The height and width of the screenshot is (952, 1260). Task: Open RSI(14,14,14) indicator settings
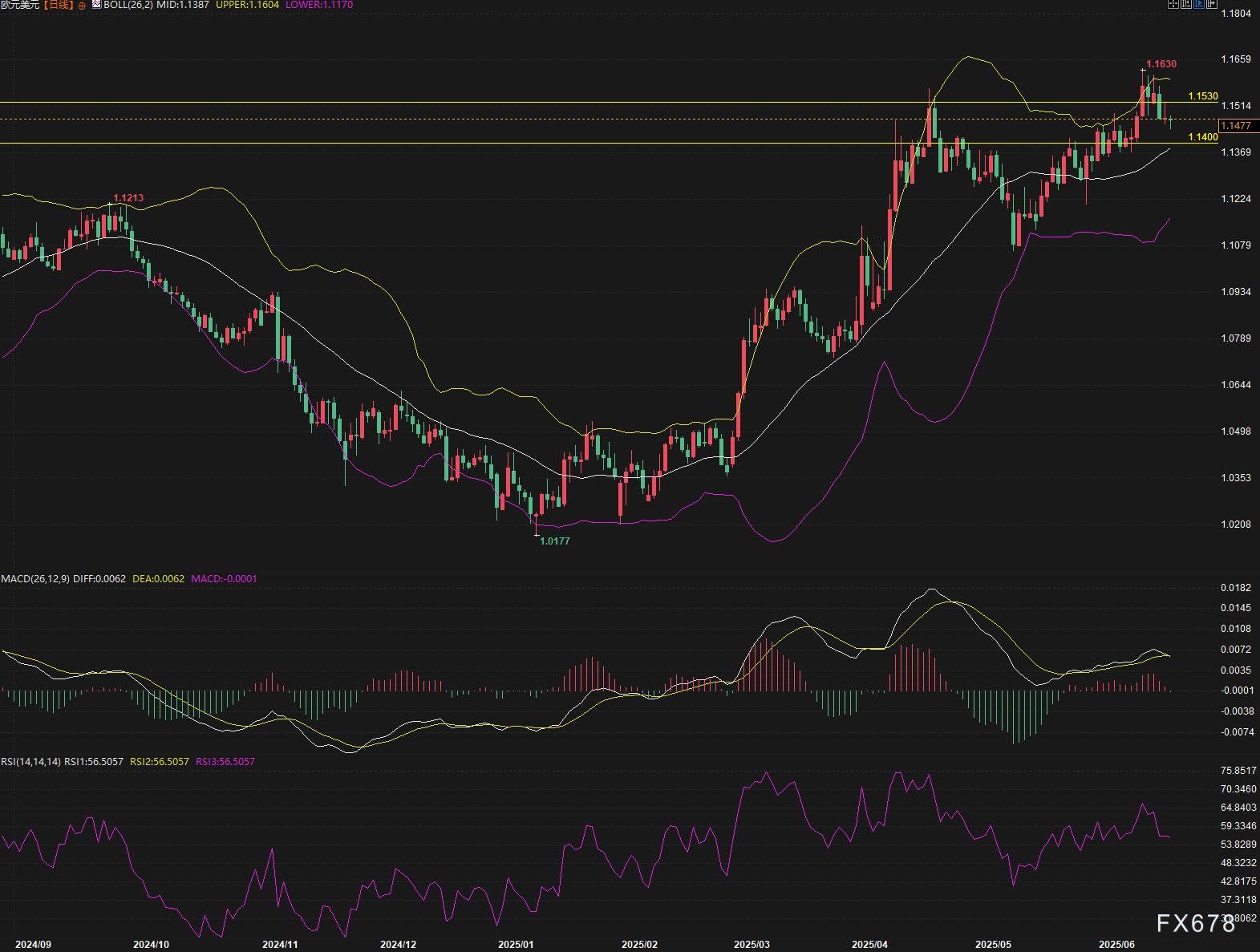30,762
